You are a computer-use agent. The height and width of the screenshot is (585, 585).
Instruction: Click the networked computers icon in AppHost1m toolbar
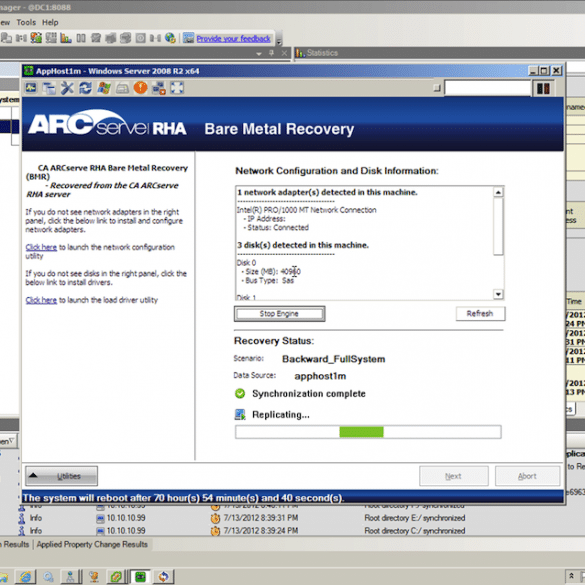tap(159, 88)
